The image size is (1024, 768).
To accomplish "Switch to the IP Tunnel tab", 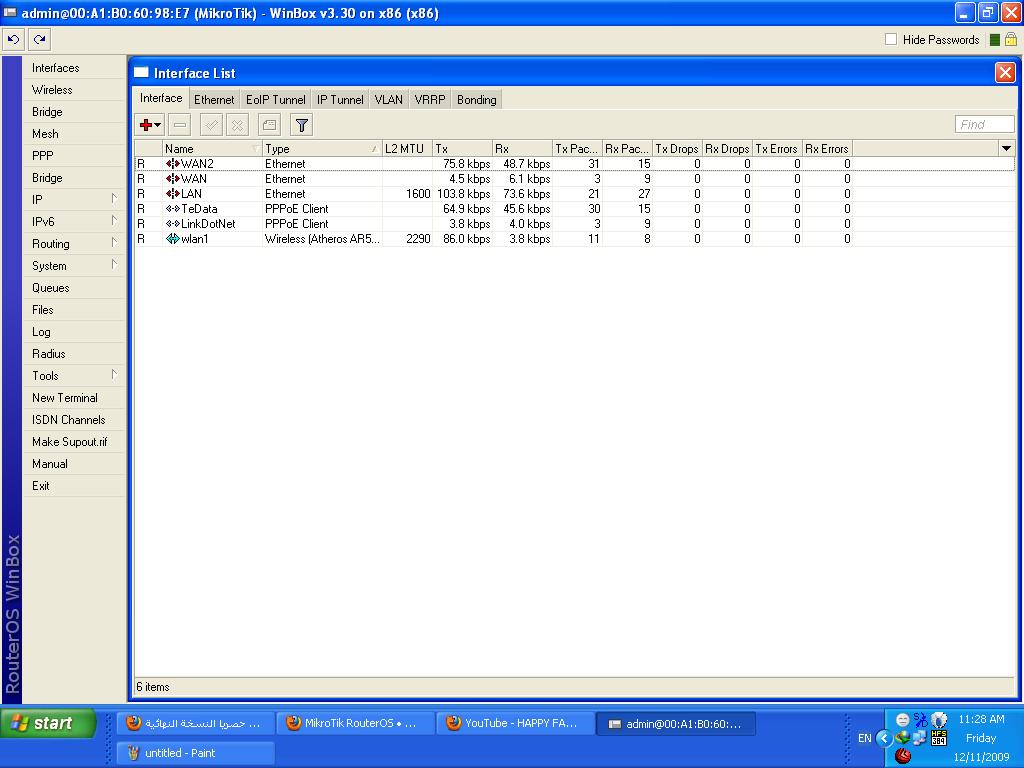I will (340, 100).
